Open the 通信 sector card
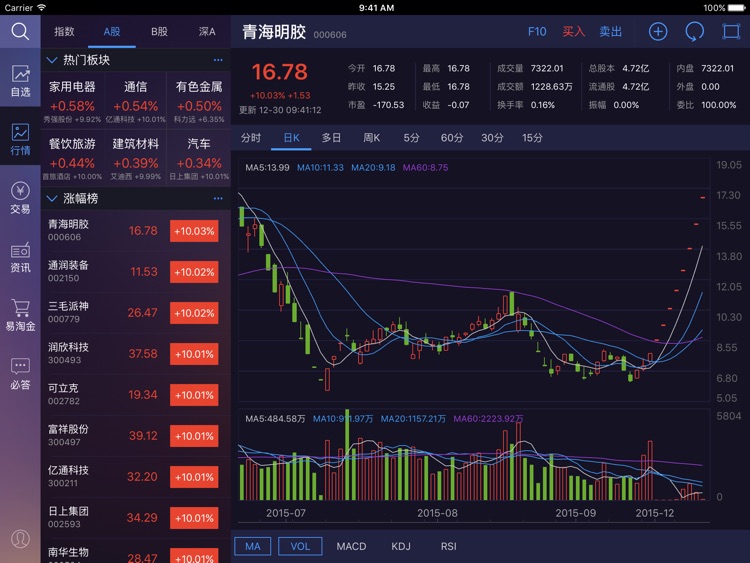 pyautogui.click(x=135, y=100)
